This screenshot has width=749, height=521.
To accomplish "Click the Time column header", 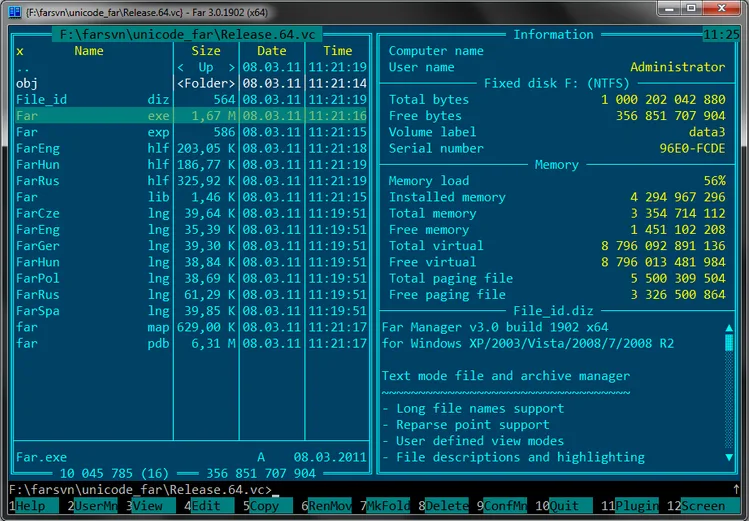I will (x=338, y=51).
